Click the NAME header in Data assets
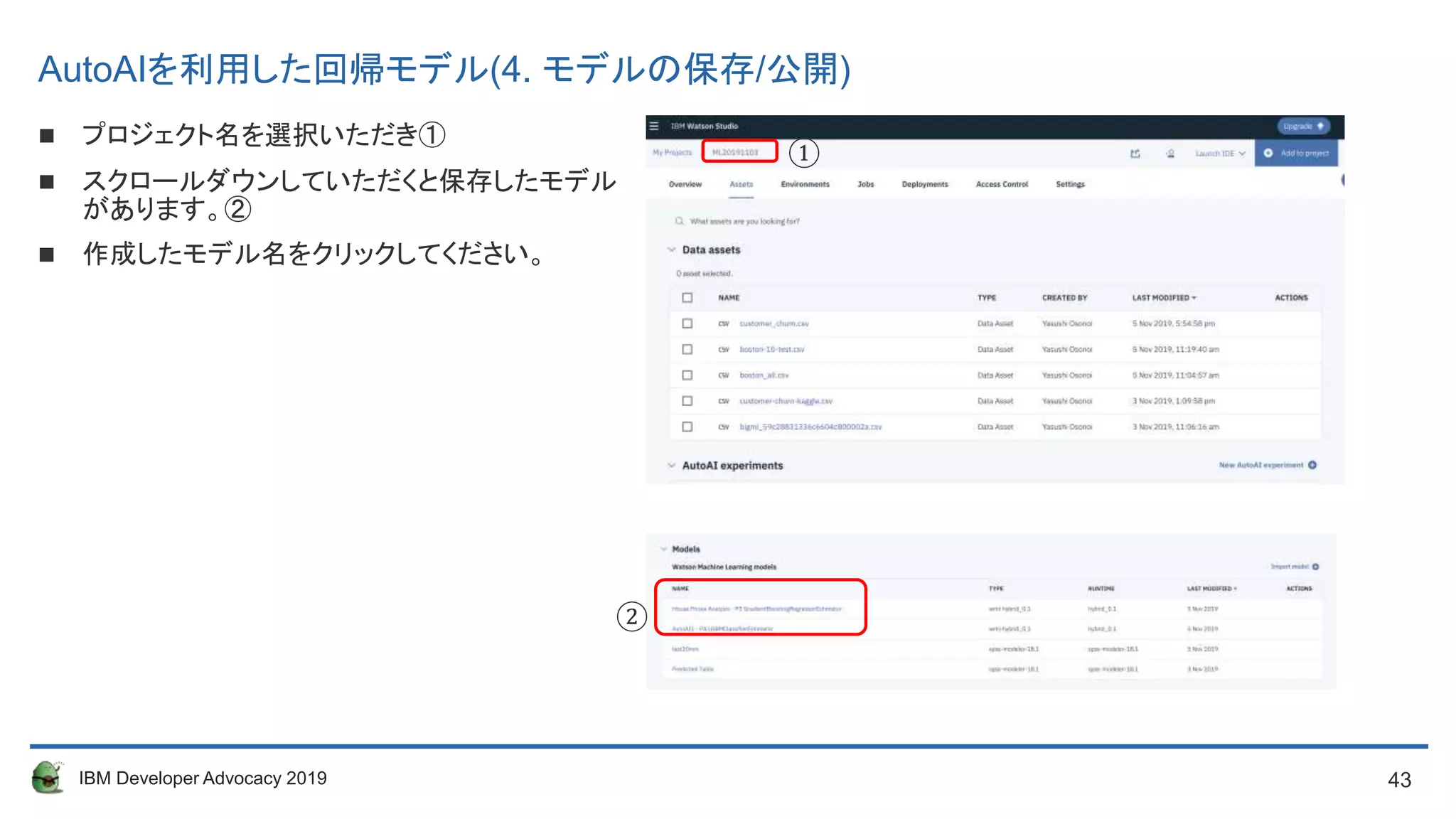Image resolution: width=1456 pixels, height=819 pixels. pos(729,298)
